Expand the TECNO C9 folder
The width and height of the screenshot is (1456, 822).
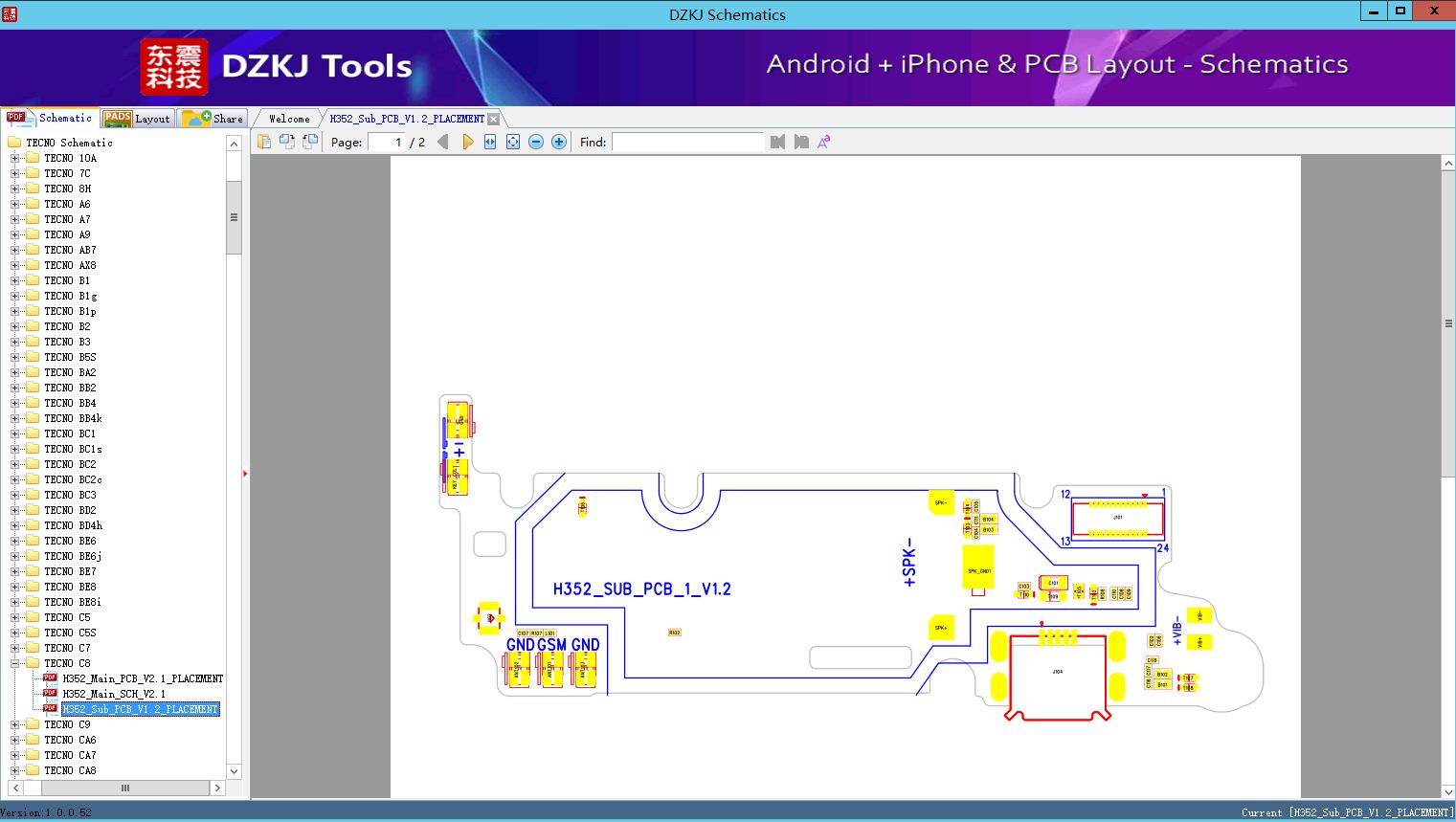tap(14, 724)
